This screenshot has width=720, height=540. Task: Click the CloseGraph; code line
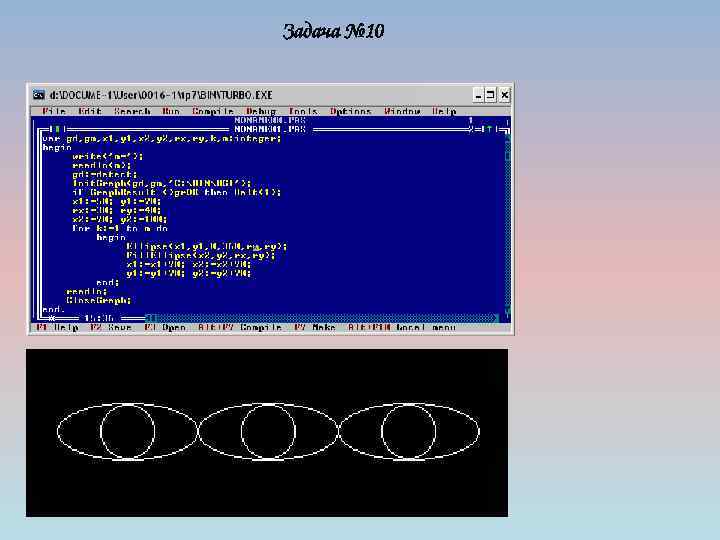tap(99, 300)
